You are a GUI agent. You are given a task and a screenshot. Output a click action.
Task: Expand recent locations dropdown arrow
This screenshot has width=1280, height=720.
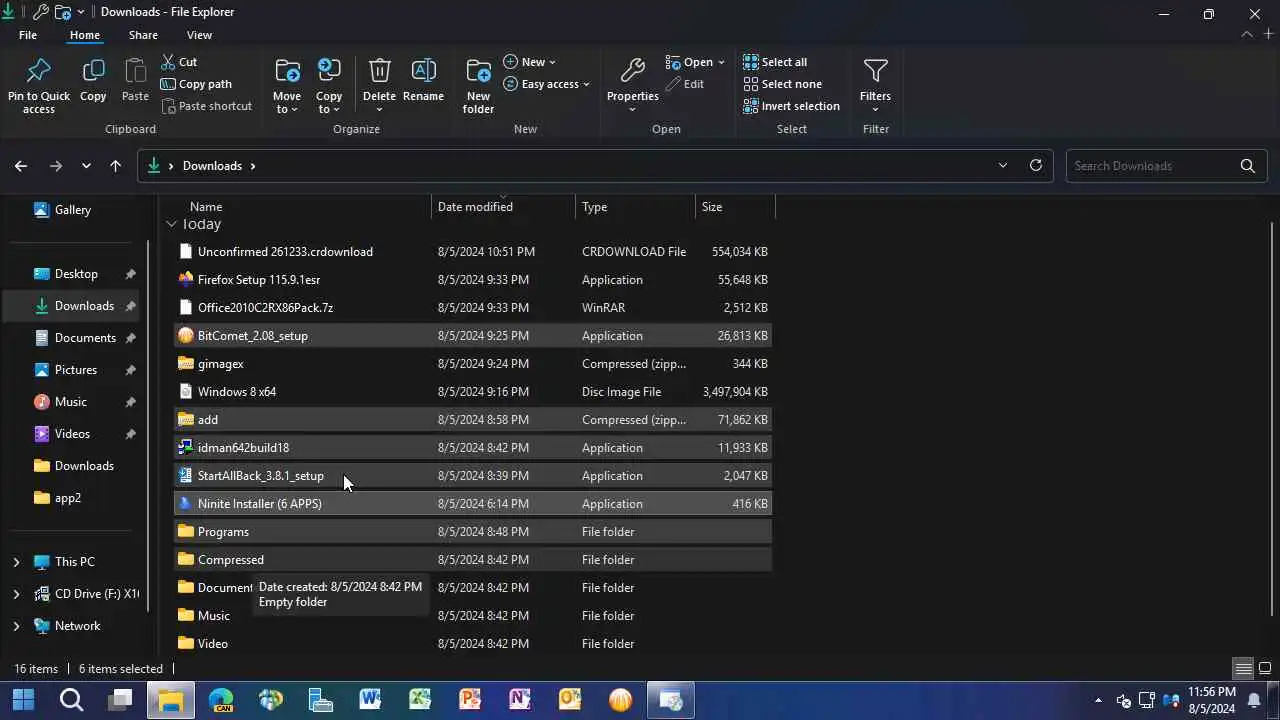coord(86,166)
